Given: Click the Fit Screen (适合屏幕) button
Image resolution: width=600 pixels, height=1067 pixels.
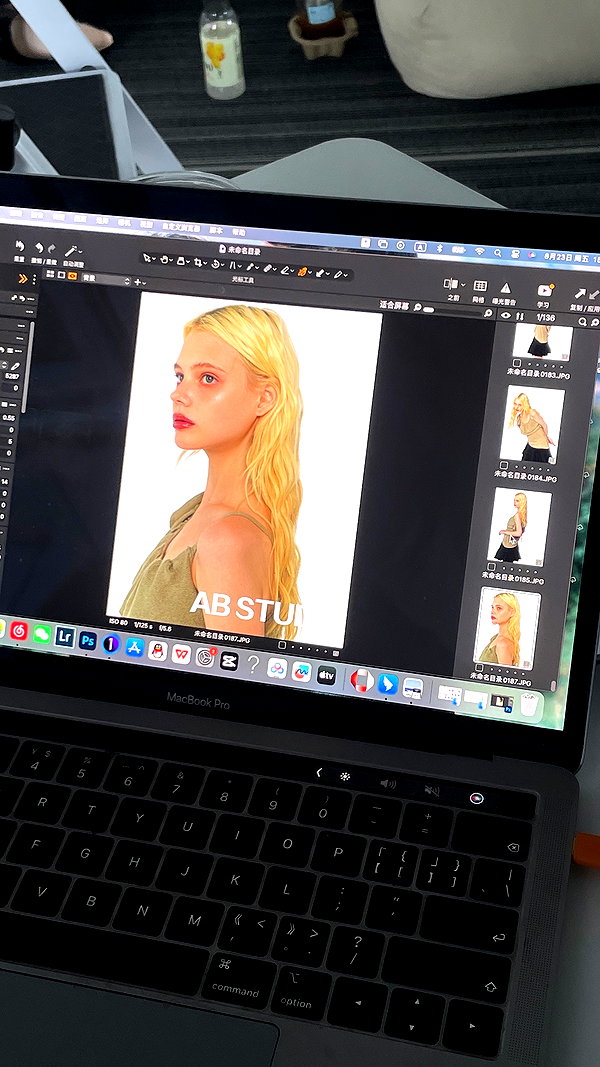Looking at the screenshot, I should pyautogui.click(x=395, y=306).
